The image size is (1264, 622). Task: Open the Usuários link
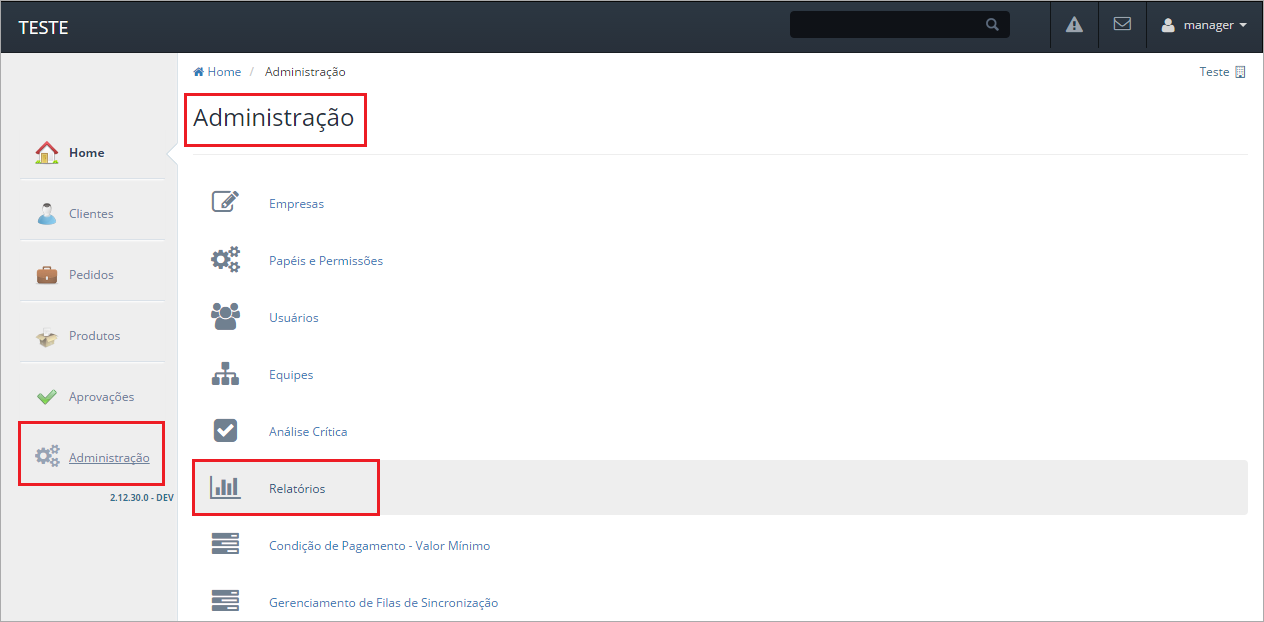click(x=294, y=318)
